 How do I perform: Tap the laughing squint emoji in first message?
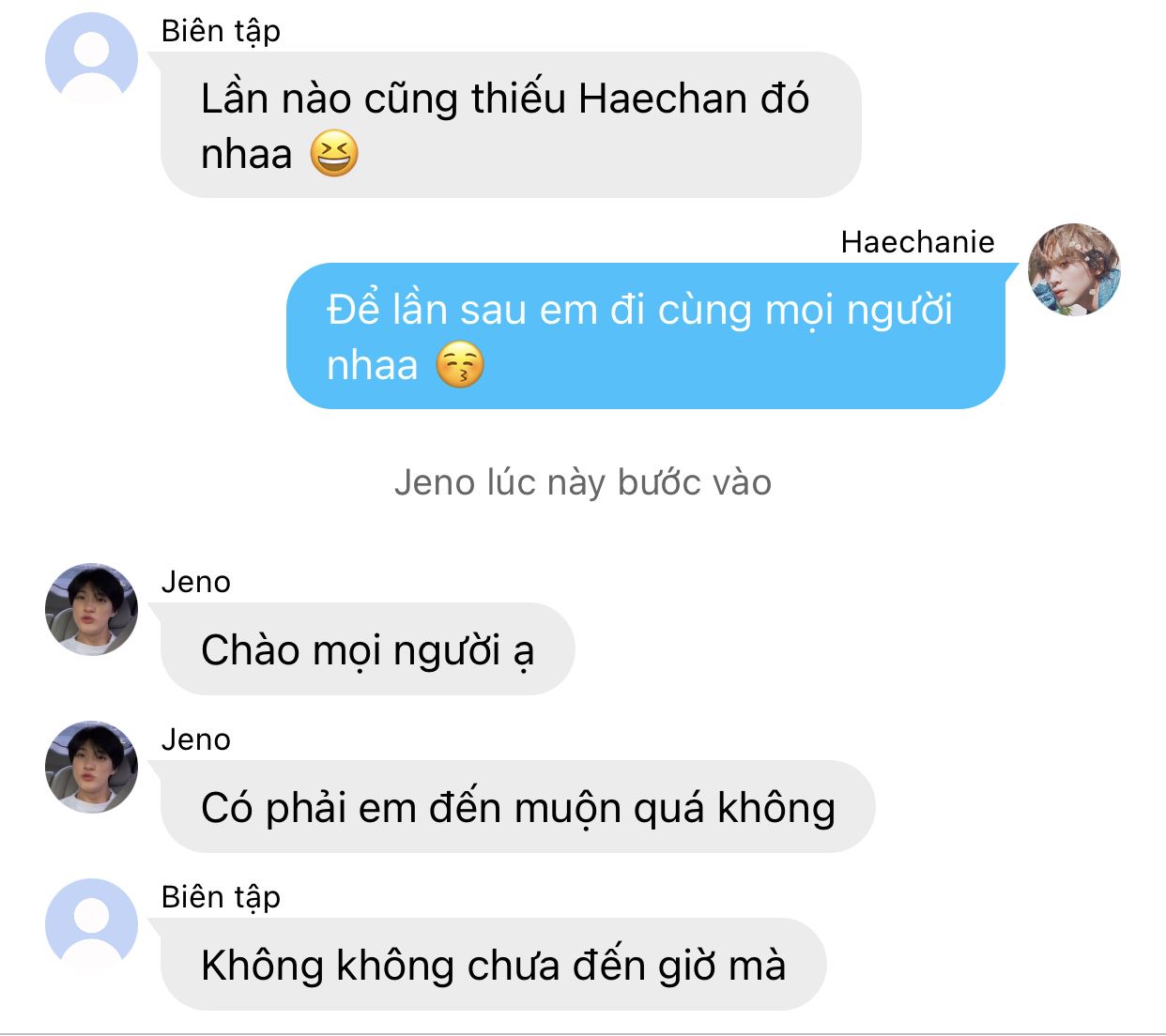[334, 154]
